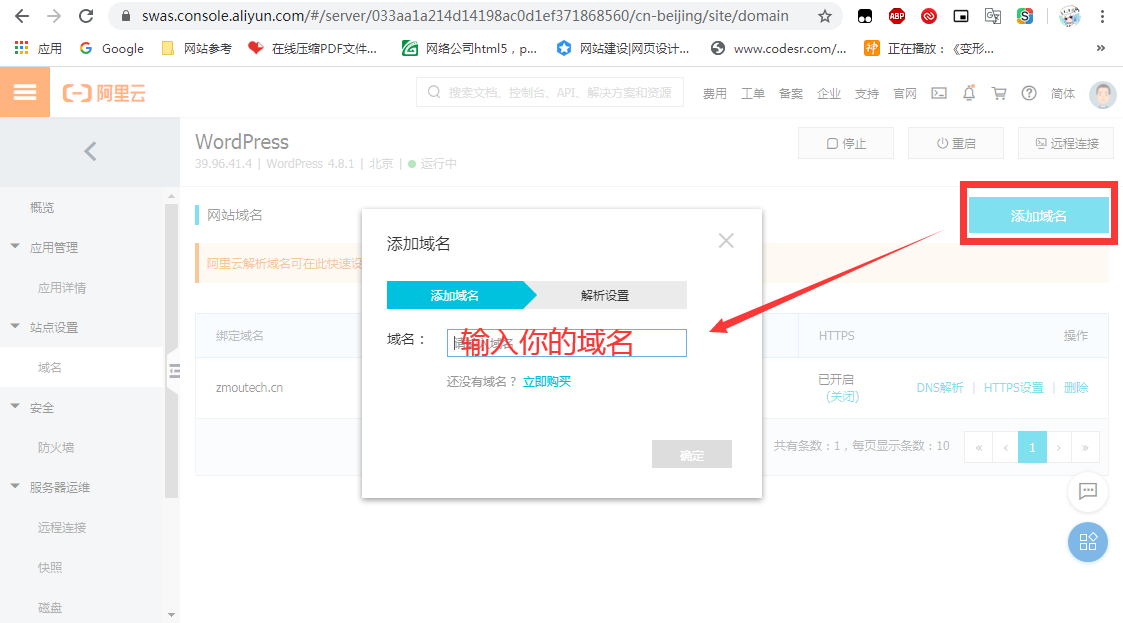This screenshot has width=1123, height=623.
Task: Select 应用详情 in the sidebar
Action: pos(62,287)
